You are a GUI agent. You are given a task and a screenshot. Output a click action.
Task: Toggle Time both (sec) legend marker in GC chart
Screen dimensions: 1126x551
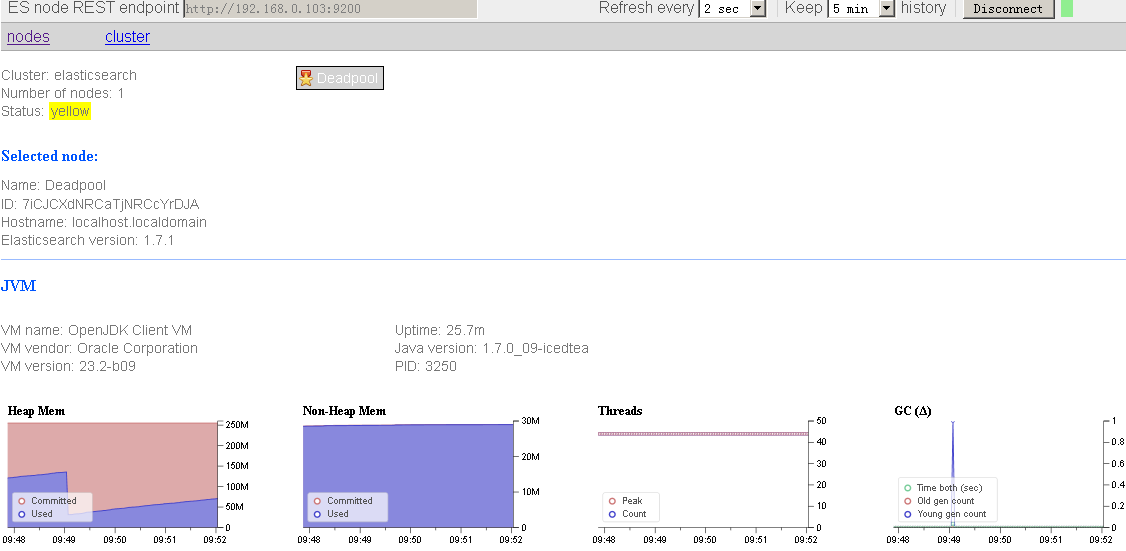(908, 488)
